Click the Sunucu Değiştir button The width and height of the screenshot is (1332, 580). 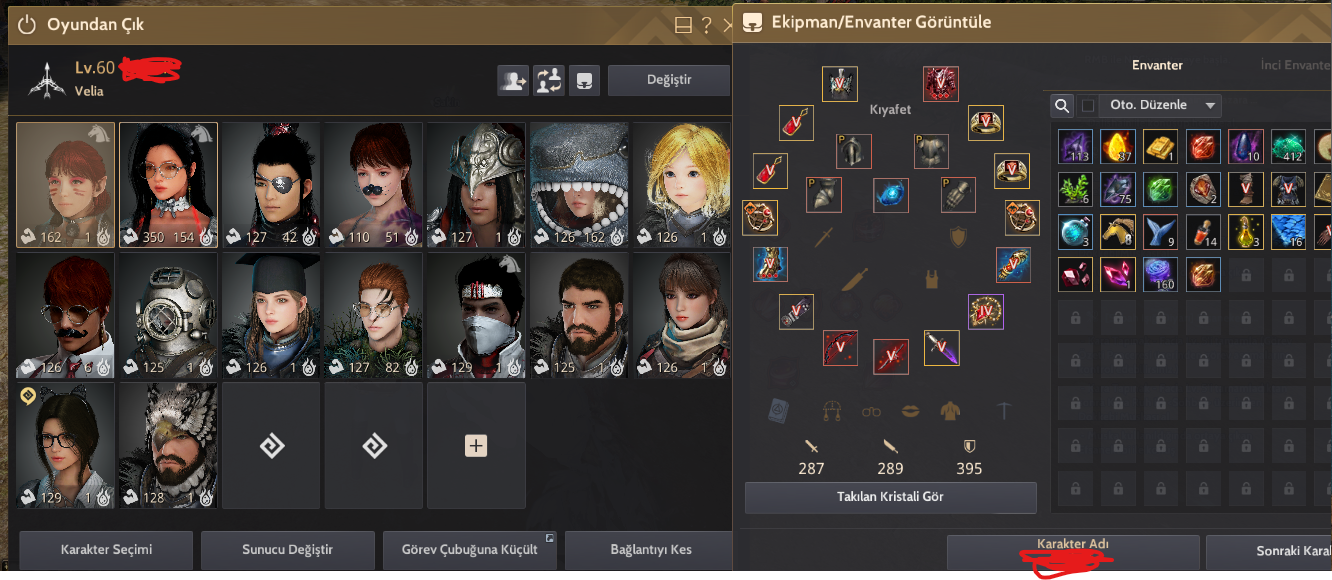coord(287,549)
